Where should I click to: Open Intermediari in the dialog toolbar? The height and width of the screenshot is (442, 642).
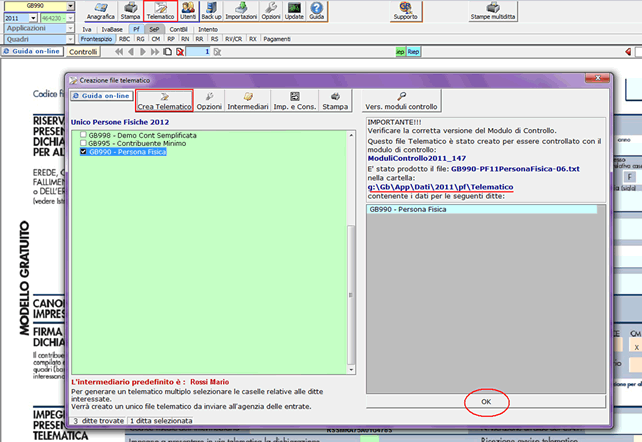tap(248, 101)
